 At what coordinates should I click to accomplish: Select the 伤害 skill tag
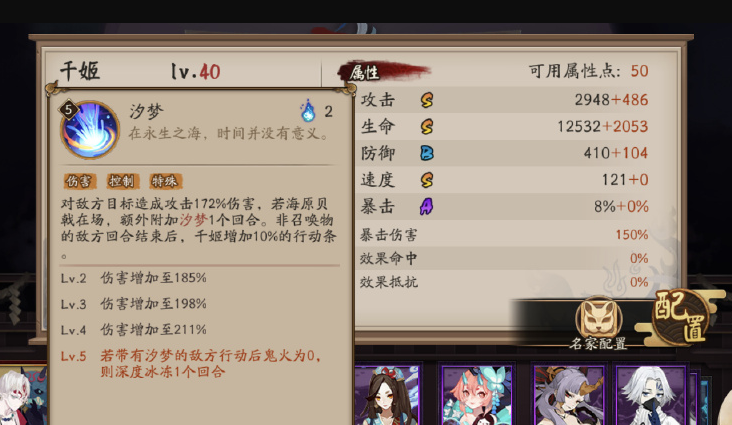(x=79, y=181)
